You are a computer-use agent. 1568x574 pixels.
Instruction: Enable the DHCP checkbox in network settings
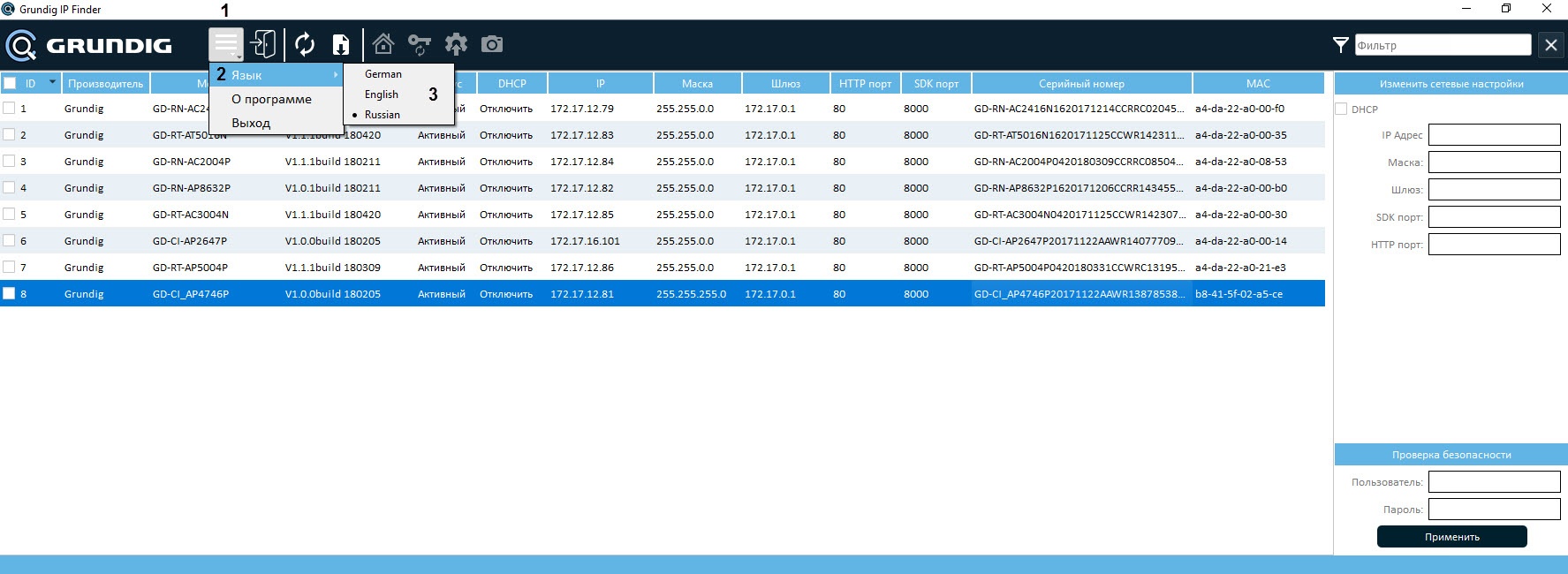coord(1341,110)
